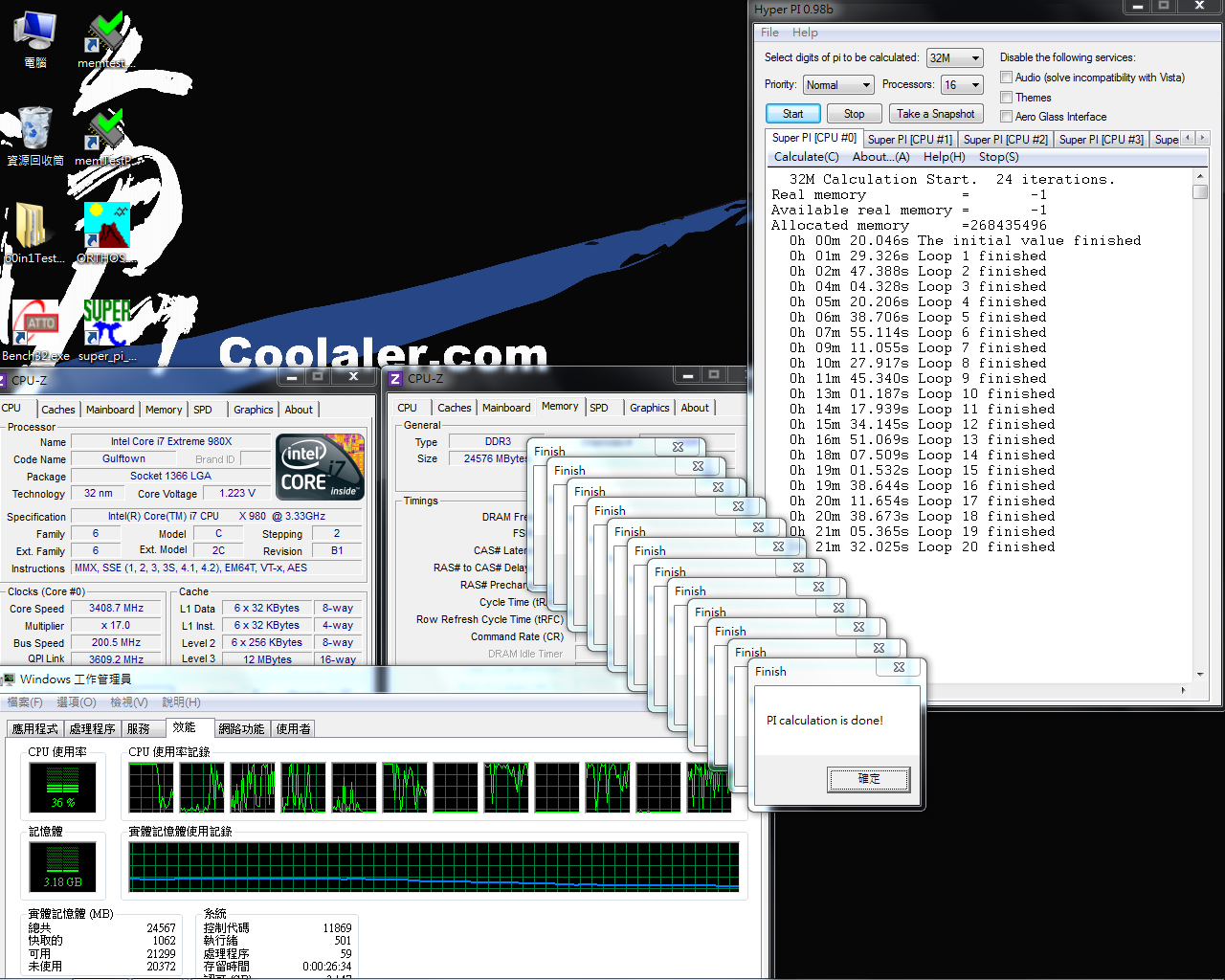Viewport: 1225px width, 980px height.
Task: Click Hyper PI output scrollbar down arrow
Action: [x=1200, y=675]
